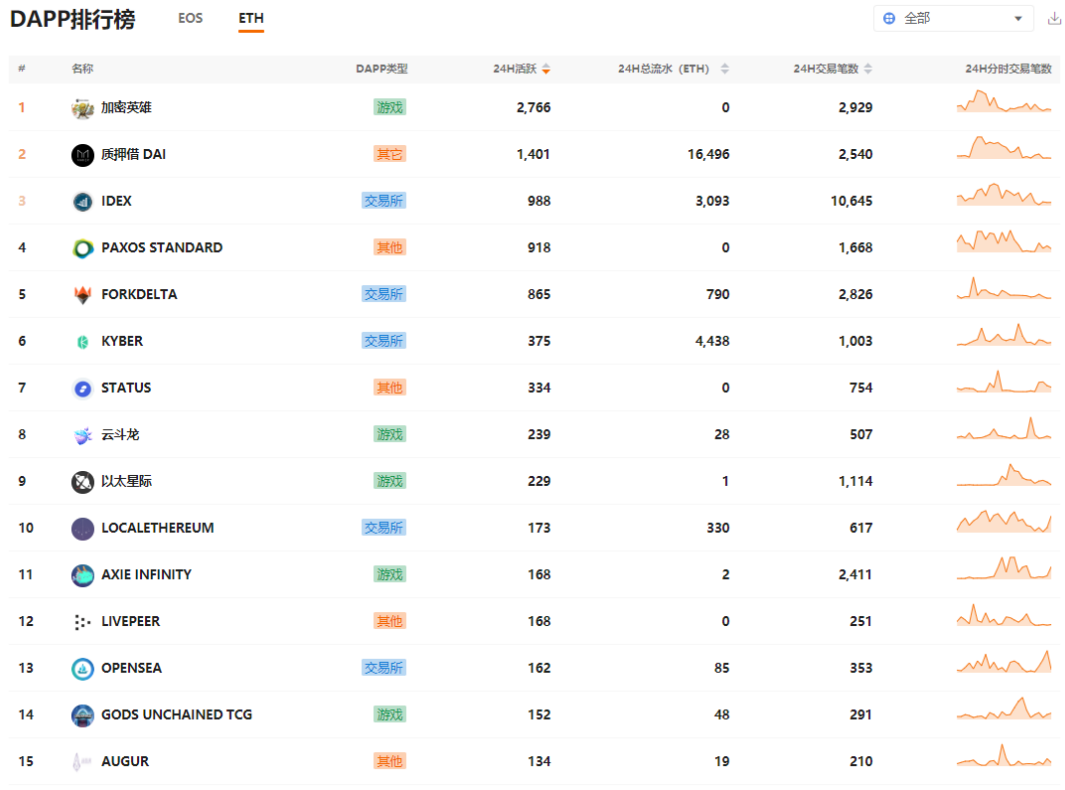Screen dimensions: 1065x790
Task: View OPENSEA 24H trade sparkline chart
Action: tap(1004, 662)
